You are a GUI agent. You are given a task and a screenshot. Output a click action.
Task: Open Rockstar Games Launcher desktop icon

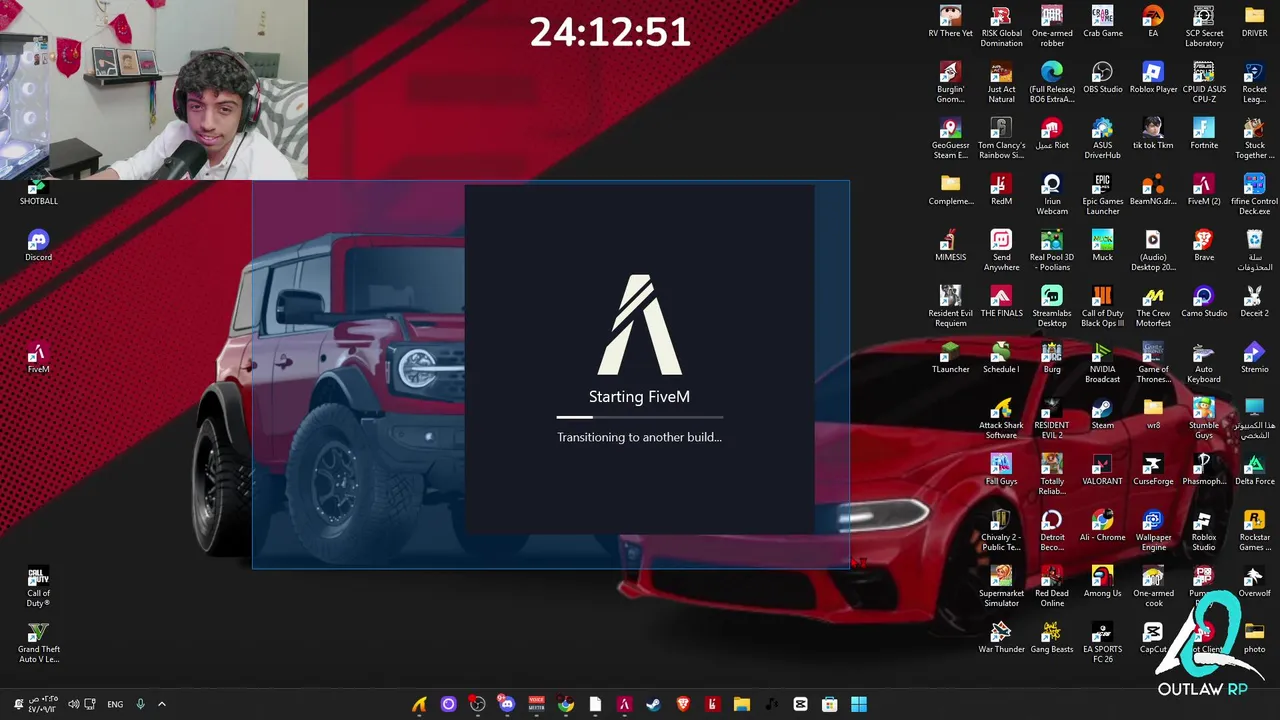(1254, 530)
